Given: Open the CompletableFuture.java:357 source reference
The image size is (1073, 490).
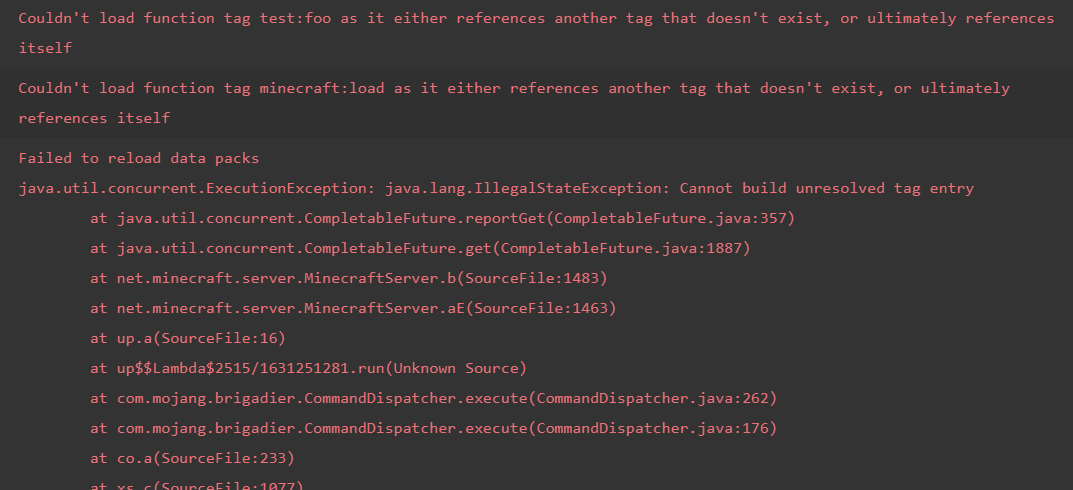Looking at the screenshot, I should click(x=684, y=218).
